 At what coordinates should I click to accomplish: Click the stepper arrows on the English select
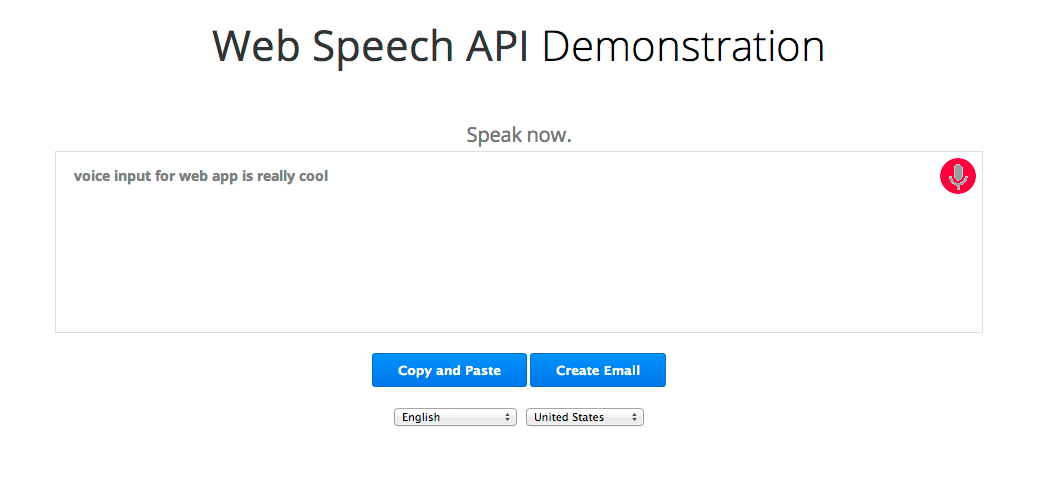pyautogui.click(x=508, y=417)
